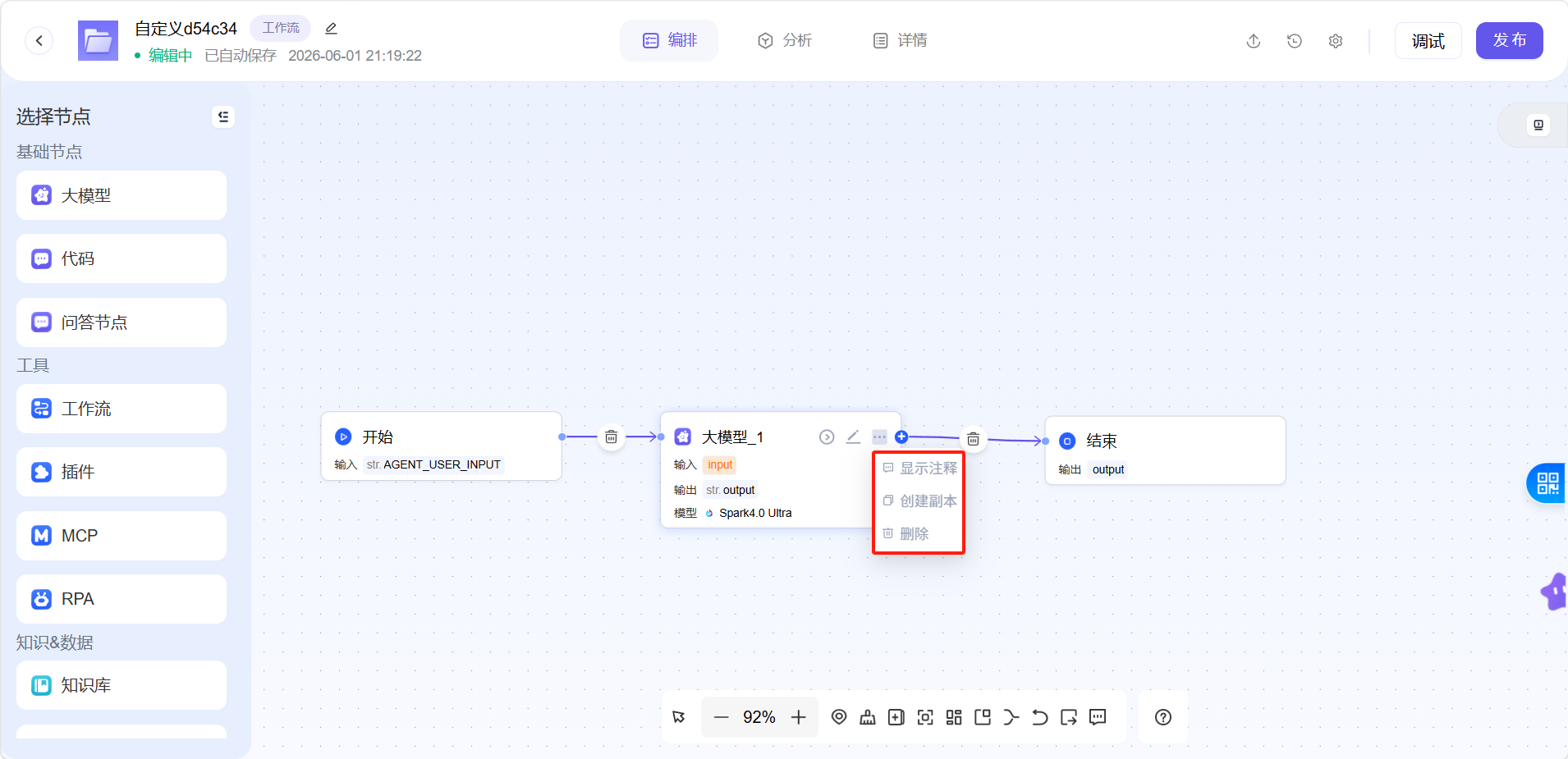The image size is (1568, 759).
Task: Click the 调试 debug button
Action: click(1428, 40)
